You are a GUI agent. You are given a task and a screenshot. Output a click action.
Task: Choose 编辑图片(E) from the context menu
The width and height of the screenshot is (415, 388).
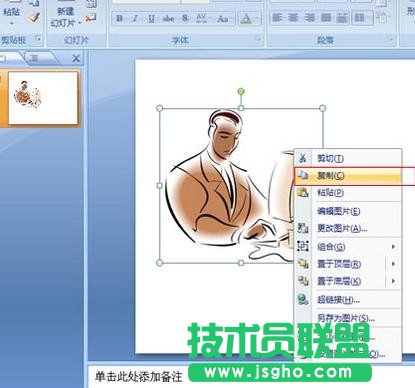pos(348,211)
